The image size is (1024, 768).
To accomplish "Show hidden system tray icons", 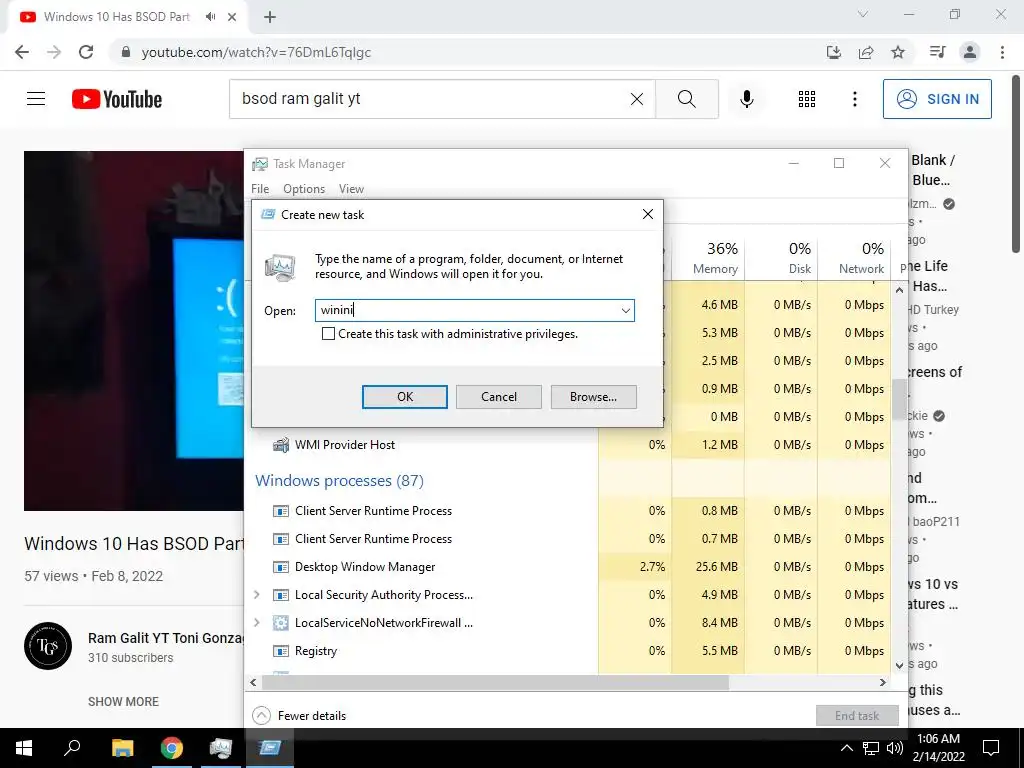I will click(x=846, y=748).
